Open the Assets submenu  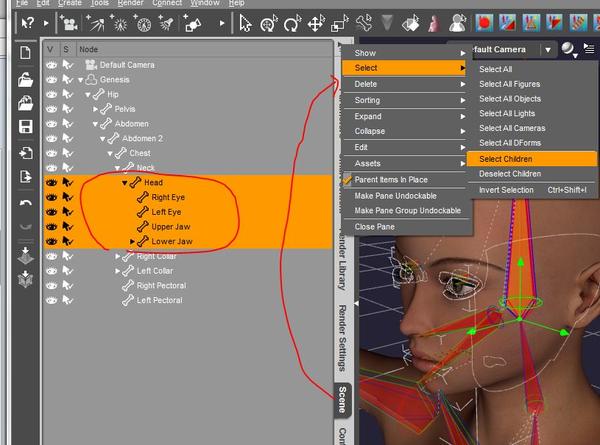tap(405, 163)
